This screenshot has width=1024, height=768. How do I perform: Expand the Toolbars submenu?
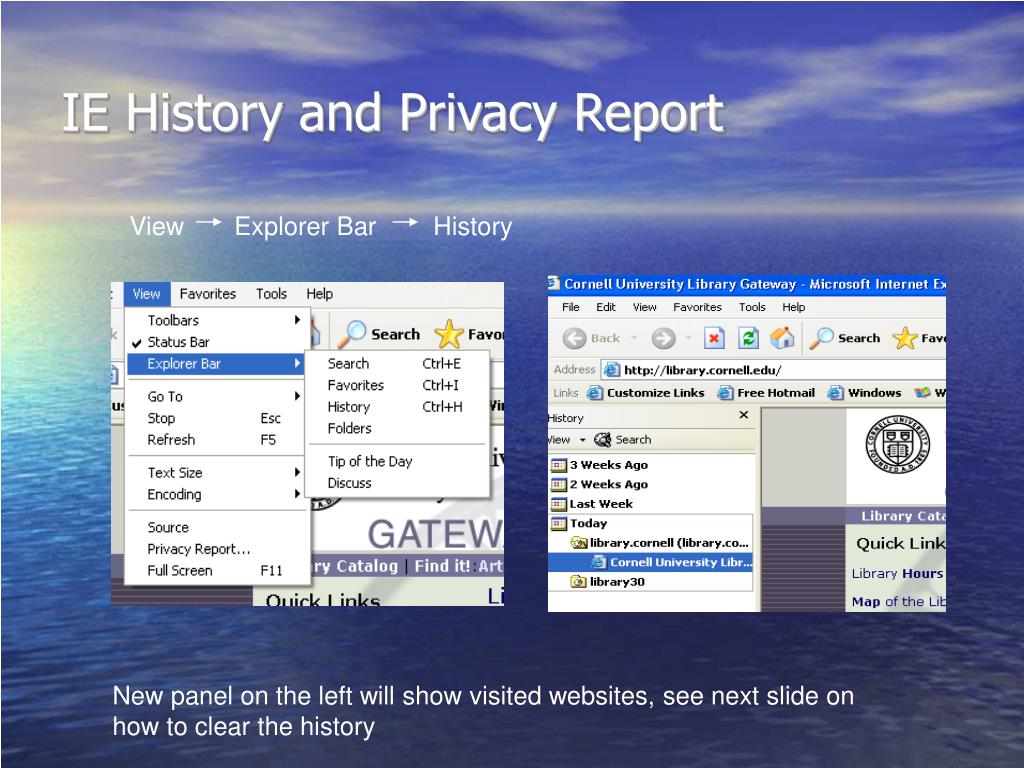[x=216, y=320]
